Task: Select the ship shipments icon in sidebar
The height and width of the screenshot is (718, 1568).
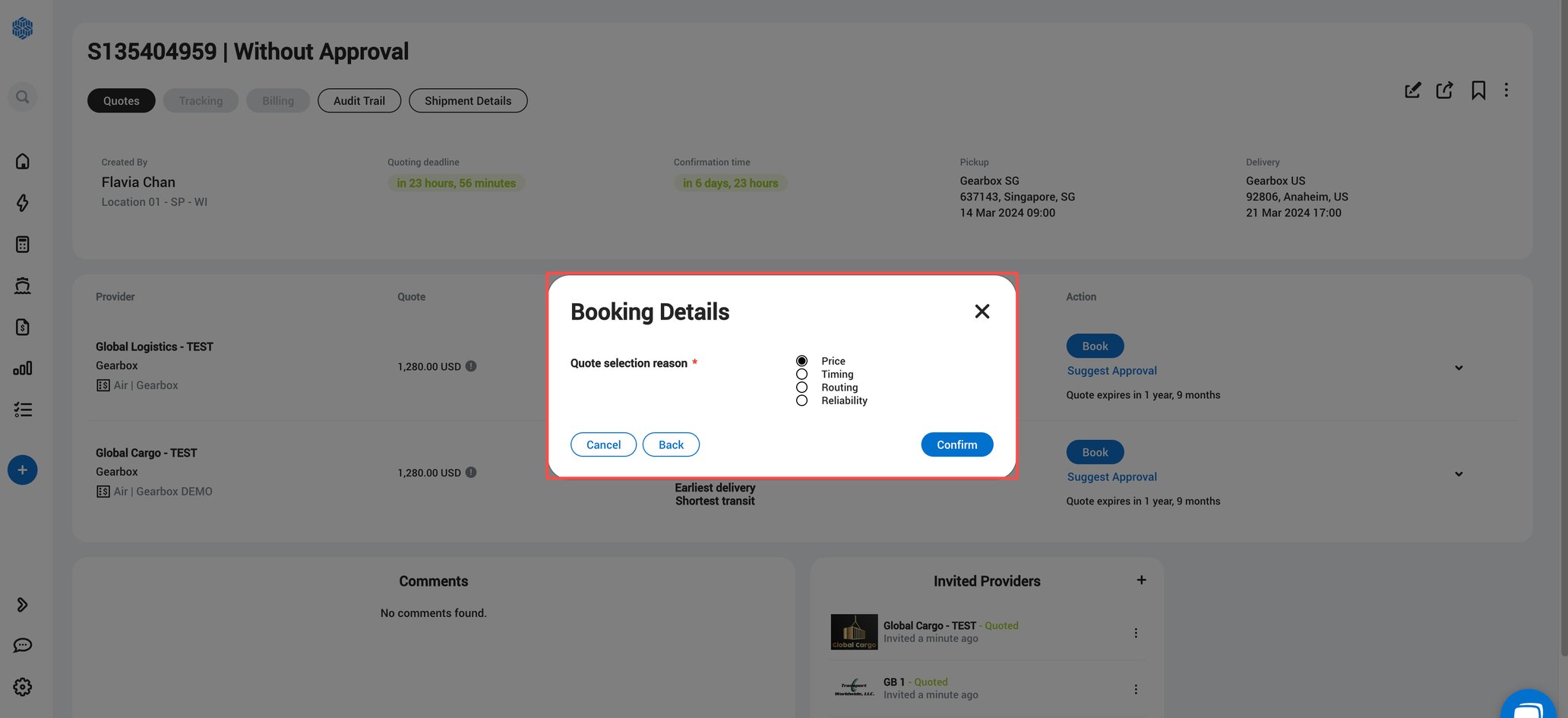Action: (22, 285)
